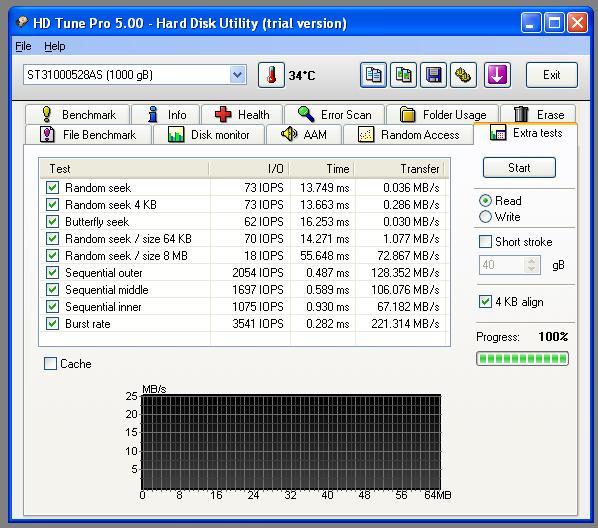Click the 3541 IOPS burst rate value
The width and height of the screenshot is (598, 528).
pos(258,324)
